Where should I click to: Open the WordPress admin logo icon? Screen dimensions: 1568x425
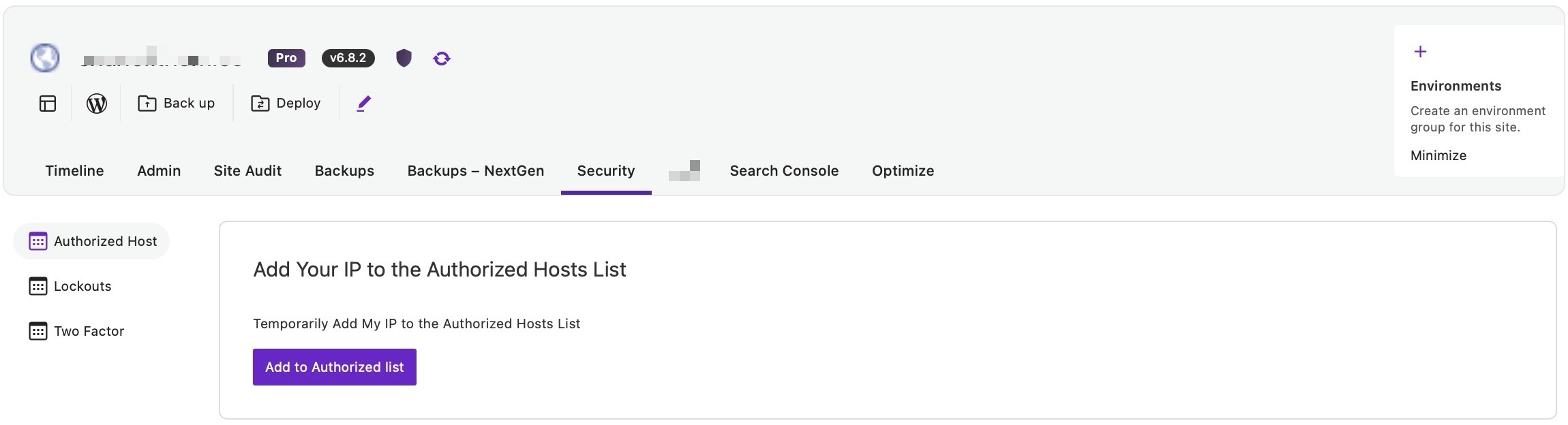(97, 104)
